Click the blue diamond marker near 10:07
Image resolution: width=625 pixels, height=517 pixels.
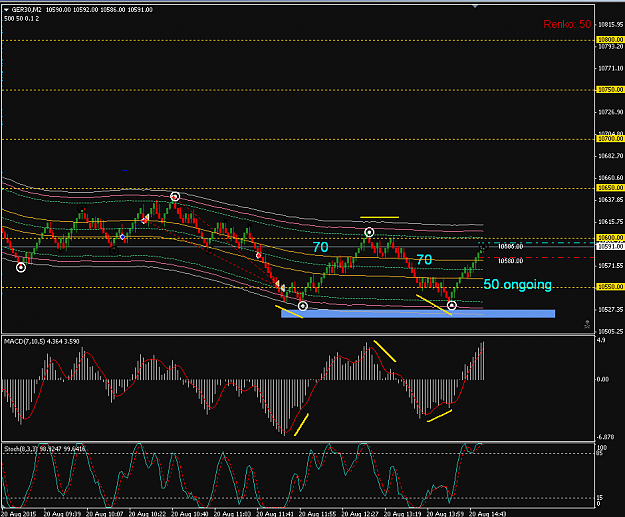click(123, 237)
